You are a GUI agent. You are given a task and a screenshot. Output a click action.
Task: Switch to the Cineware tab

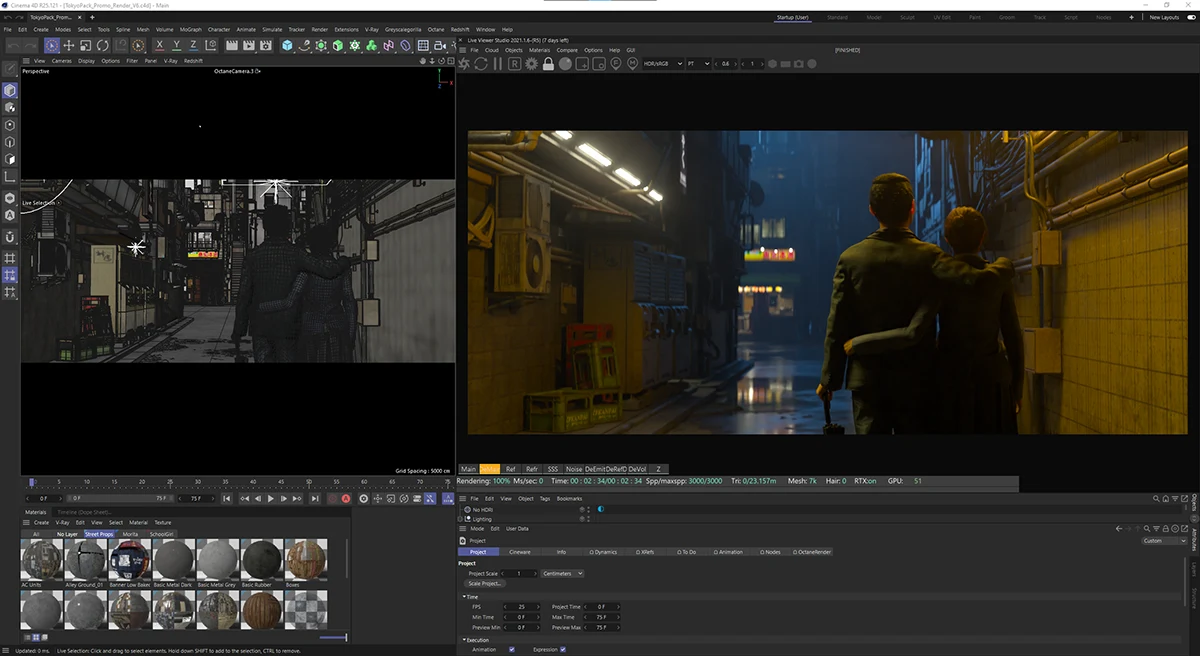(520, 552)
